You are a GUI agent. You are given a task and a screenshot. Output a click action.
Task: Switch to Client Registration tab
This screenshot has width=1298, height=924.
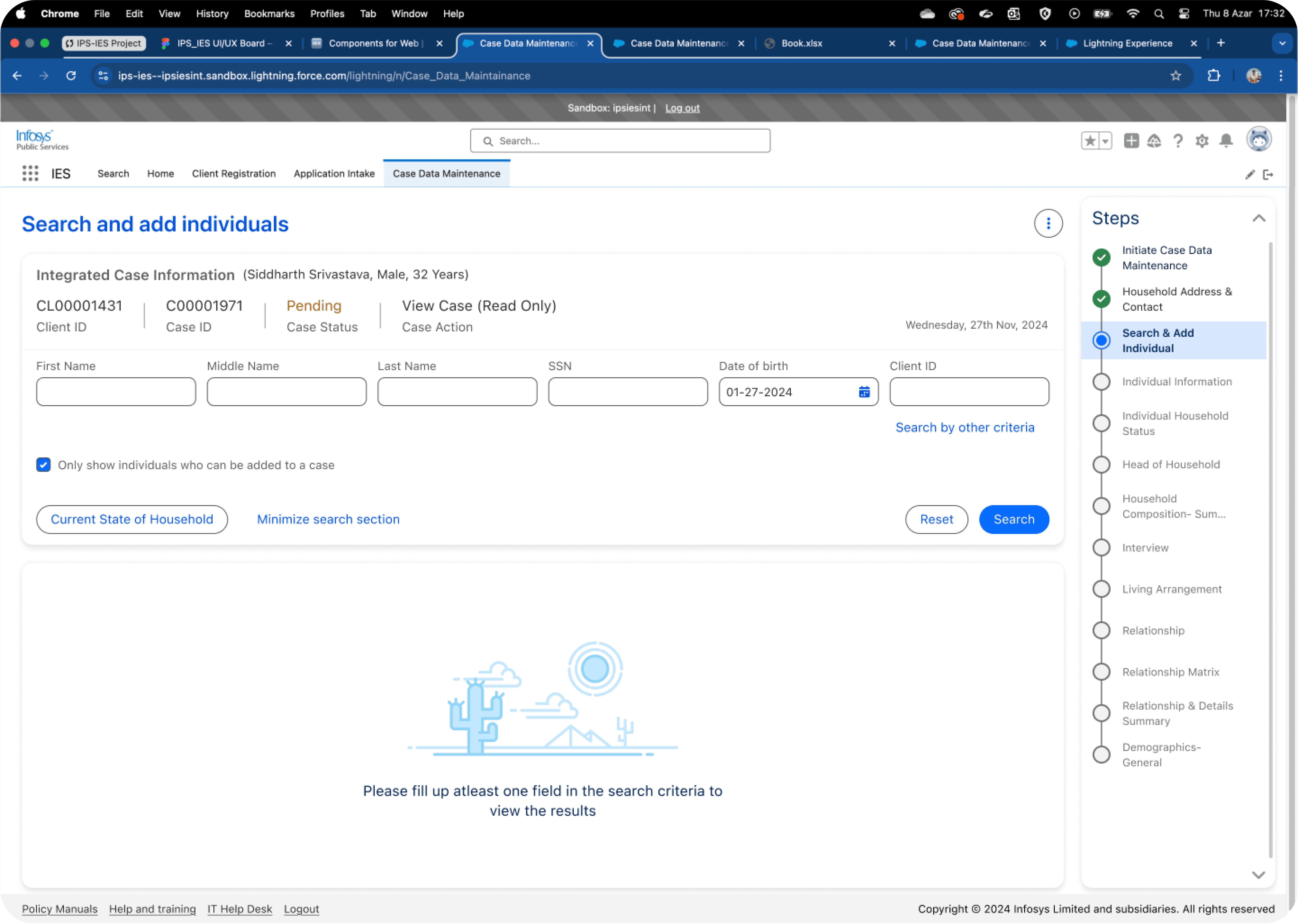(x=233, y=174)
